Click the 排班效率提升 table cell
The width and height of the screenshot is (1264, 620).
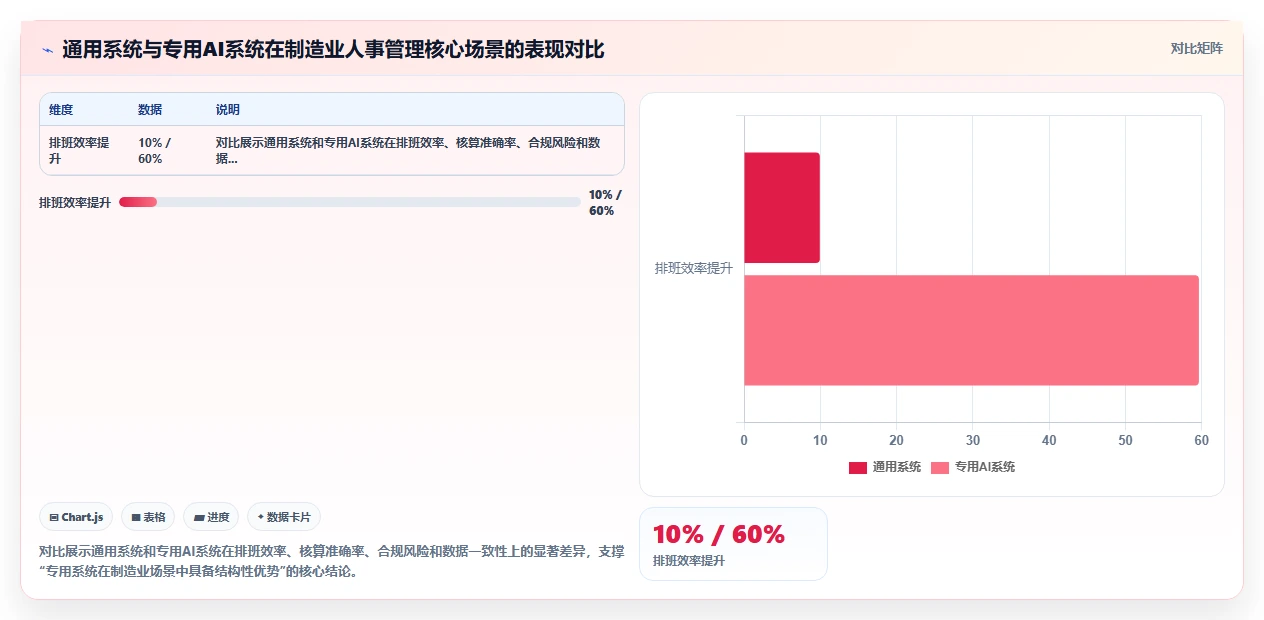(x=83, y=151)
